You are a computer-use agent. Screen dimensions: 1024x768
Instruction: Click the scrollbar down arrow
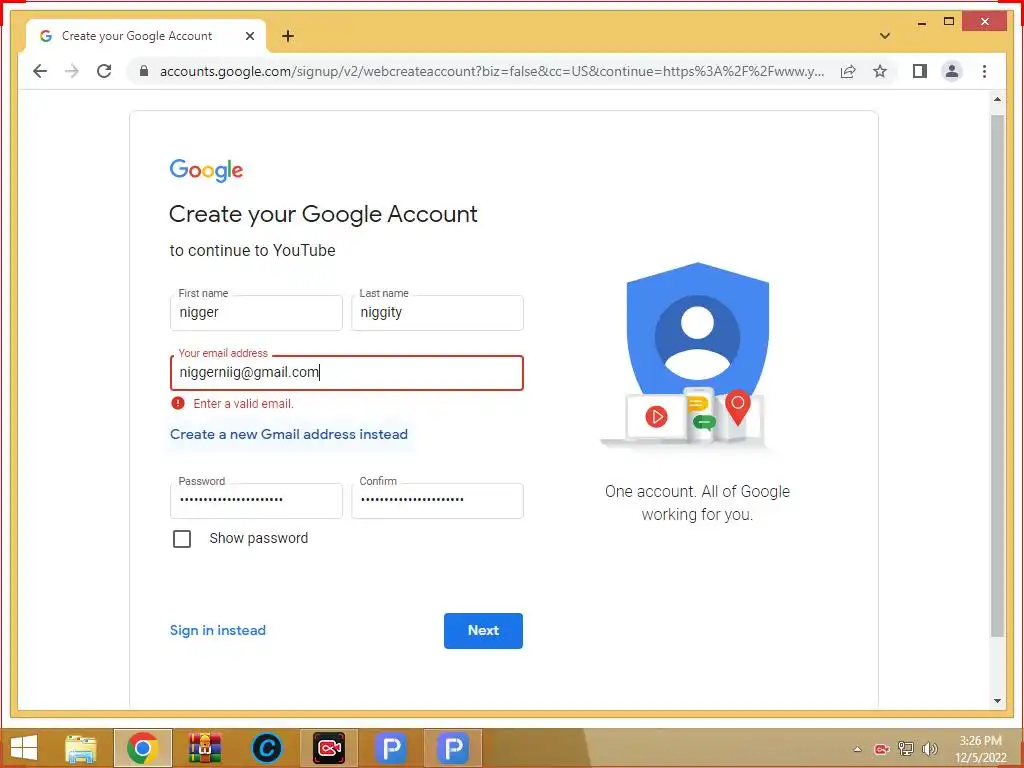(997, 701)
